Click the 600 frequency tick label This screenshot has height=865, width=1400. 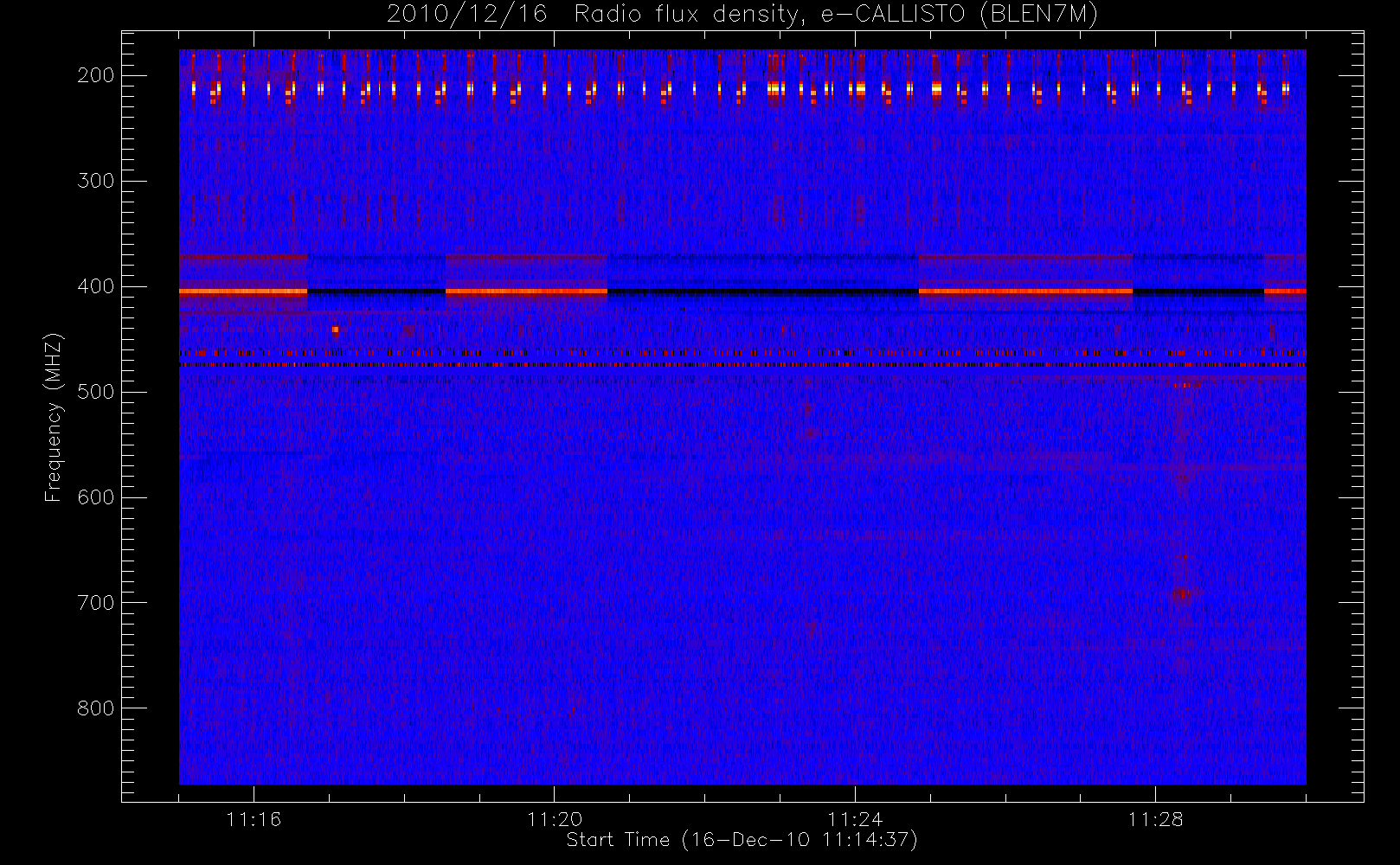[95, 497]
